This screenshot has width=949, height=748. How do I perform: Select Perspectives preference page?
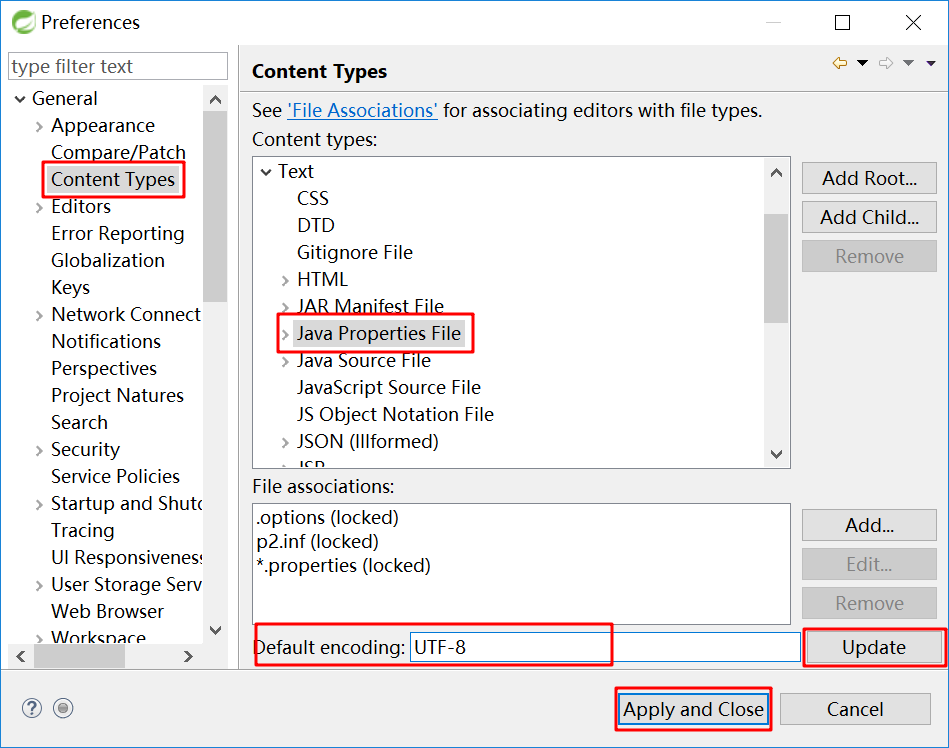pos(104,368)
